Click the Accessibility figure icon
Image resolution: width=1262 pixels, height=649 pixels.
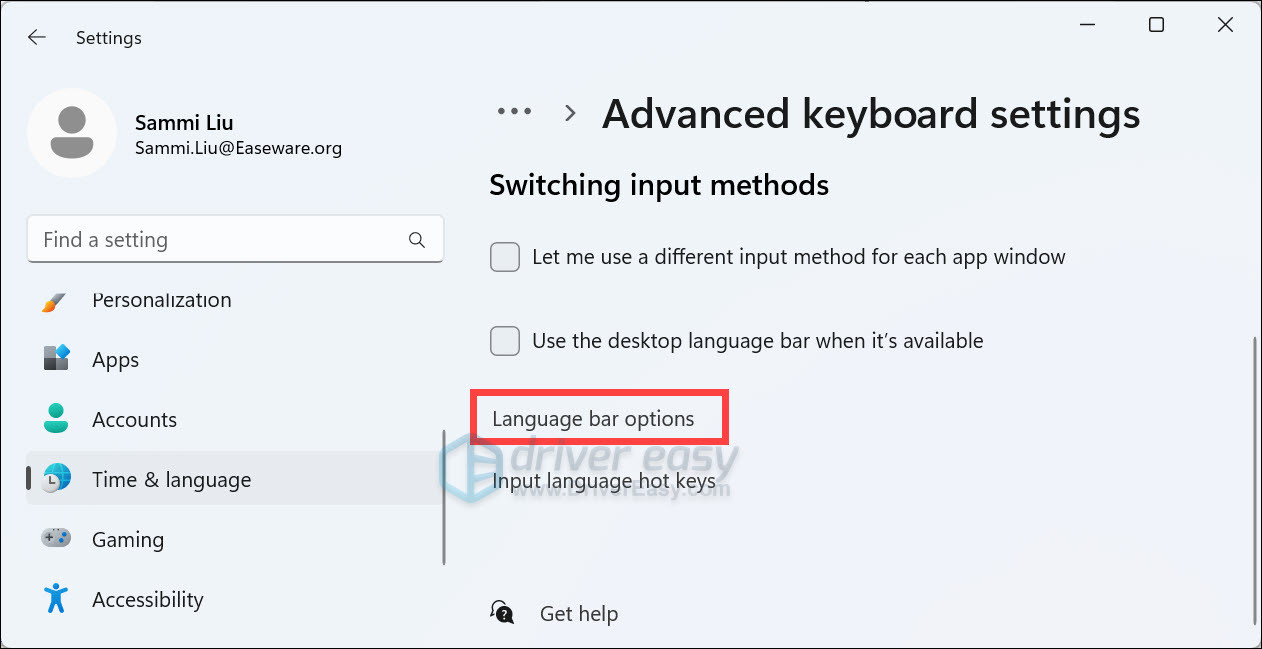point(56,599)
